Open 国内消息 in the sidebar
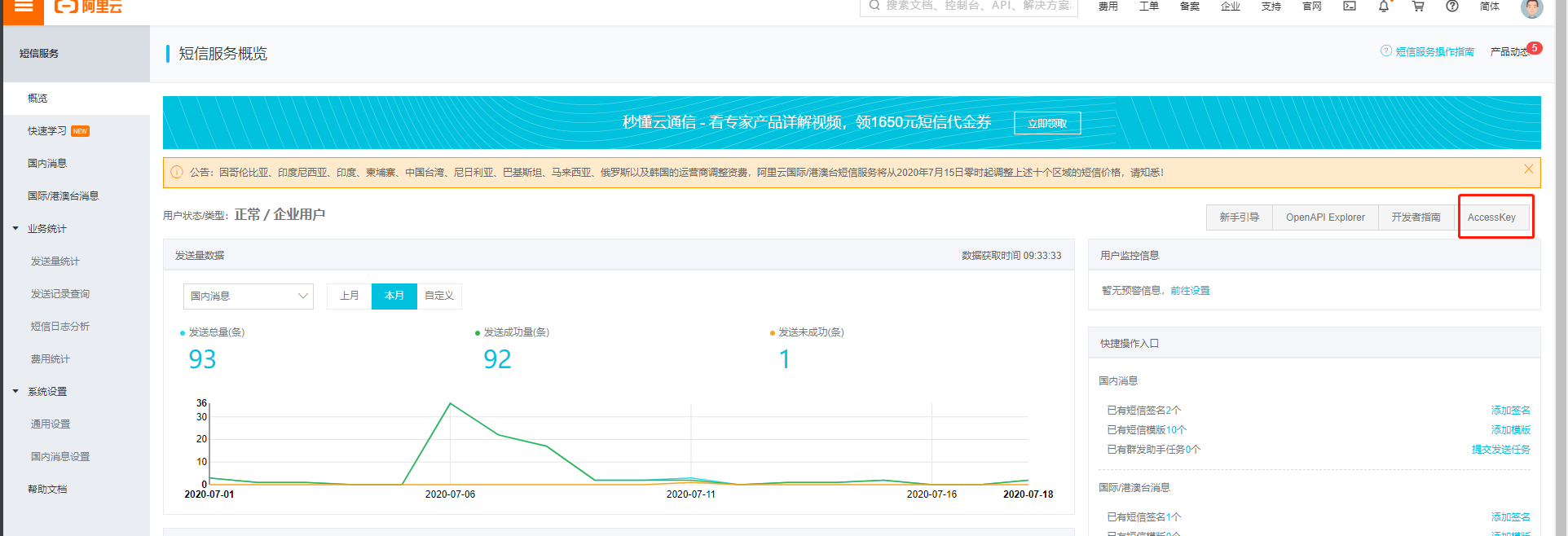Viewport: 1568px width, 536px height. tap(47, 163)
